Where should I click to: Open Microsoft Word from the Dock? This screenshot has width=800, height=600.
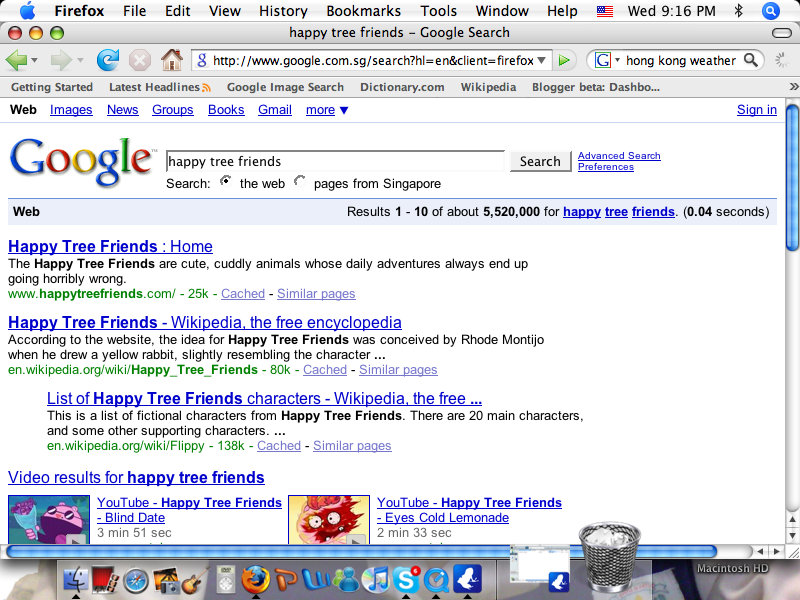pyautogui.click(x=316, y=580)
